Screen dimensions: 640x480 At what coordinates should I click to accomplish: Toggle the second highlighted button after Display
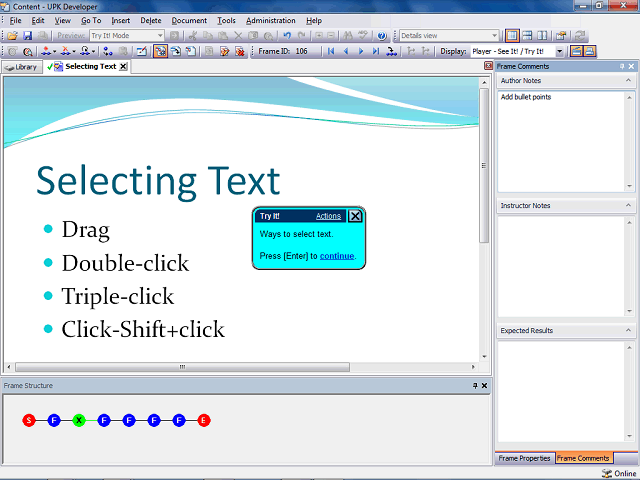point(589,51)
